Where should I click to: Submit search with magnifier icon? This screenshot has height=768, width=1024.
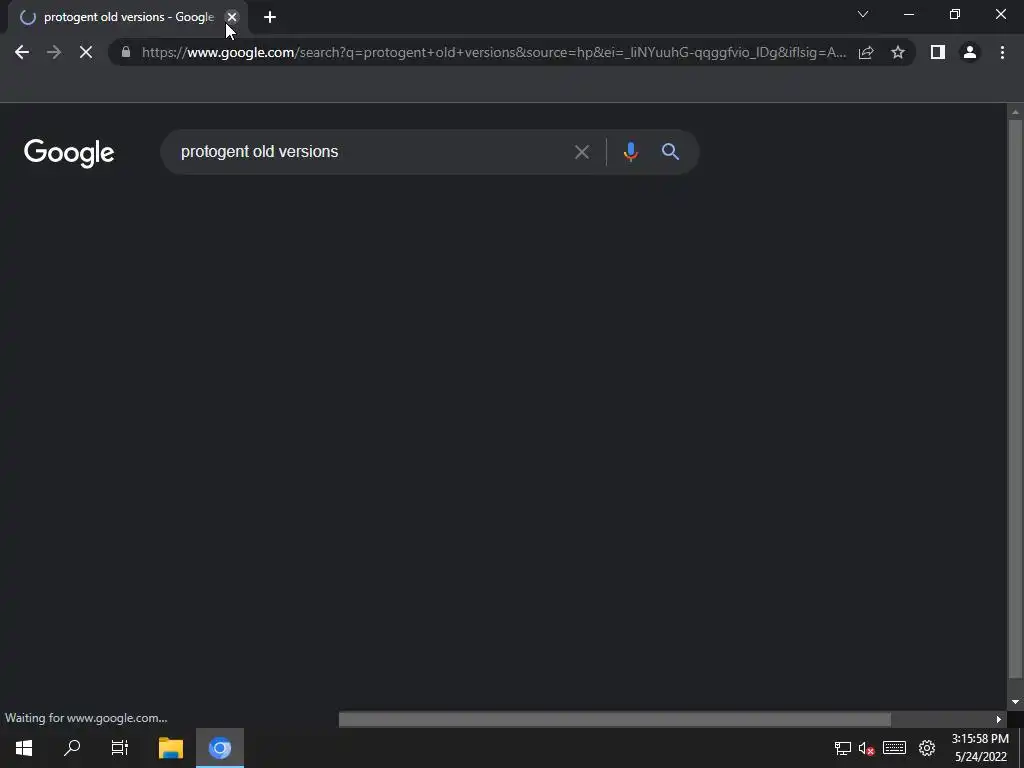coord(670,152)
